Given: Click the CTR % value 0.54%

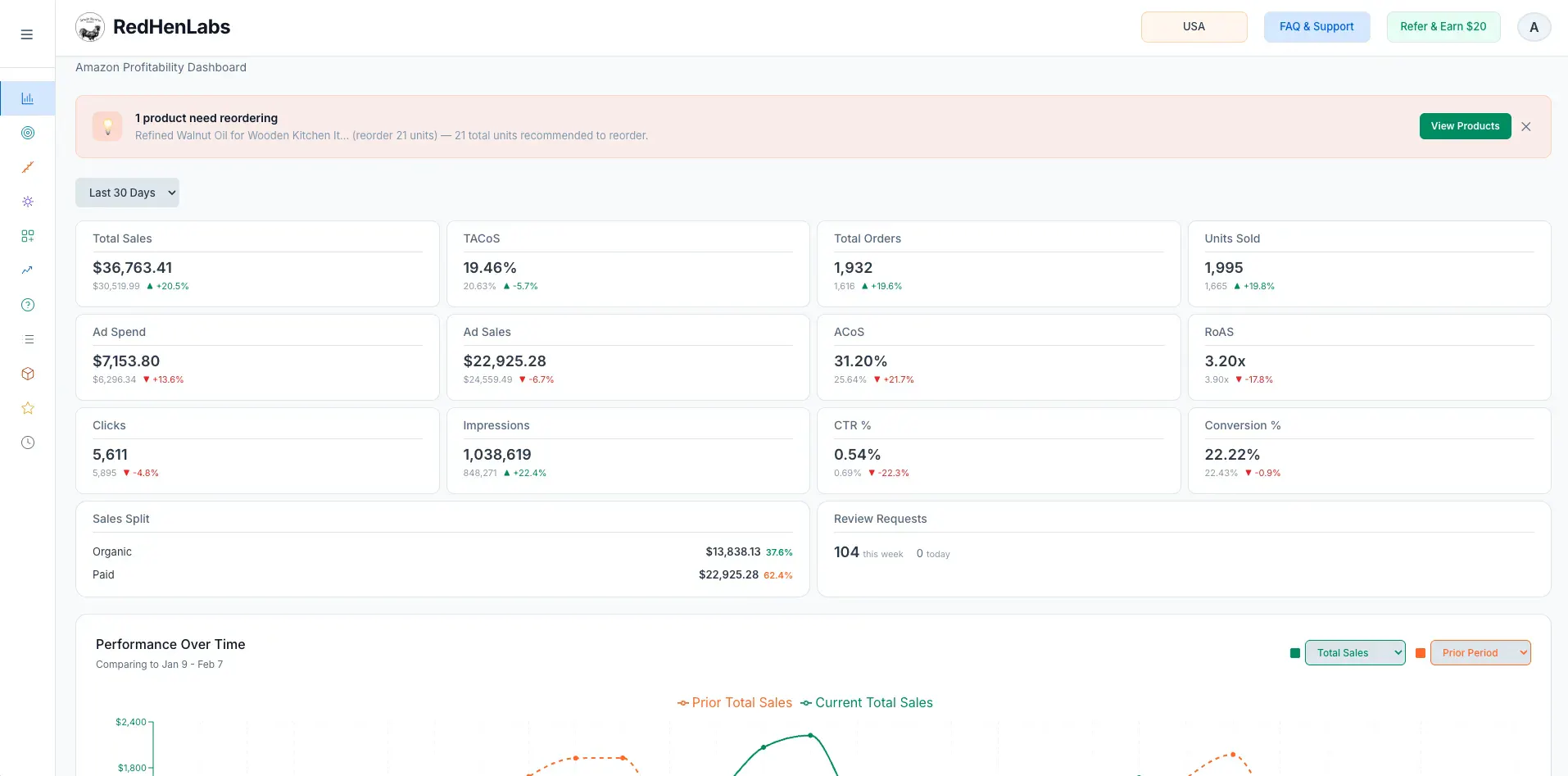Looking at the screenshot, I should coord(858,455).
